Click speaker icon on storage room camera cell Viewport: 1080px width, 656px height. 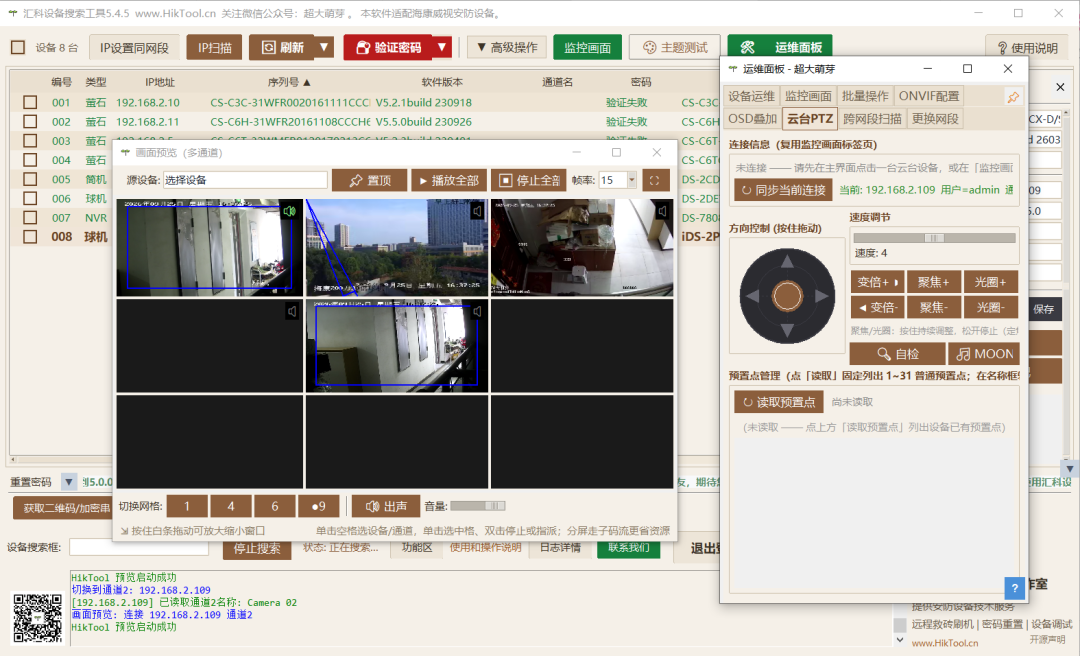coord(662,211)
